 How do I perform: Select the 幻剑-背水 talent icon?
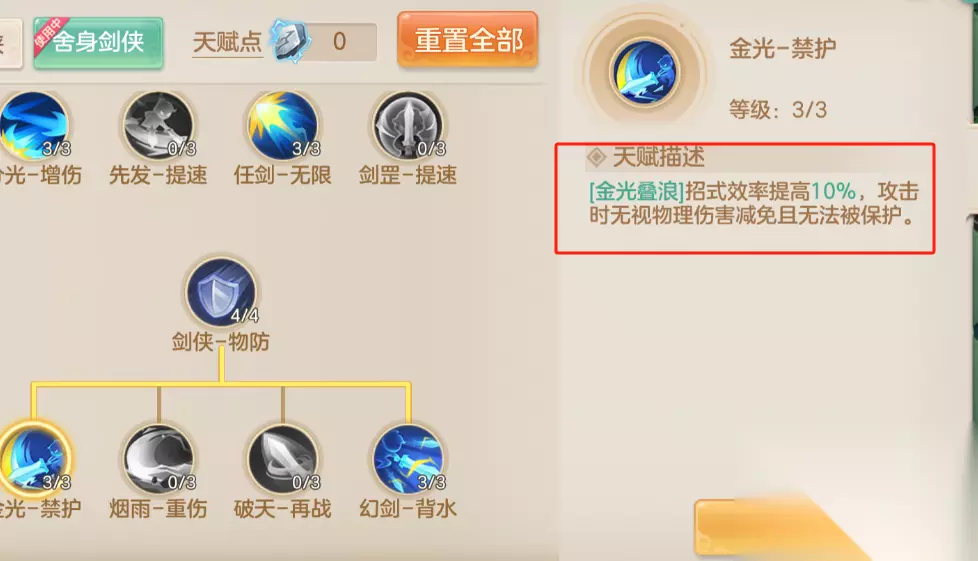408,461
